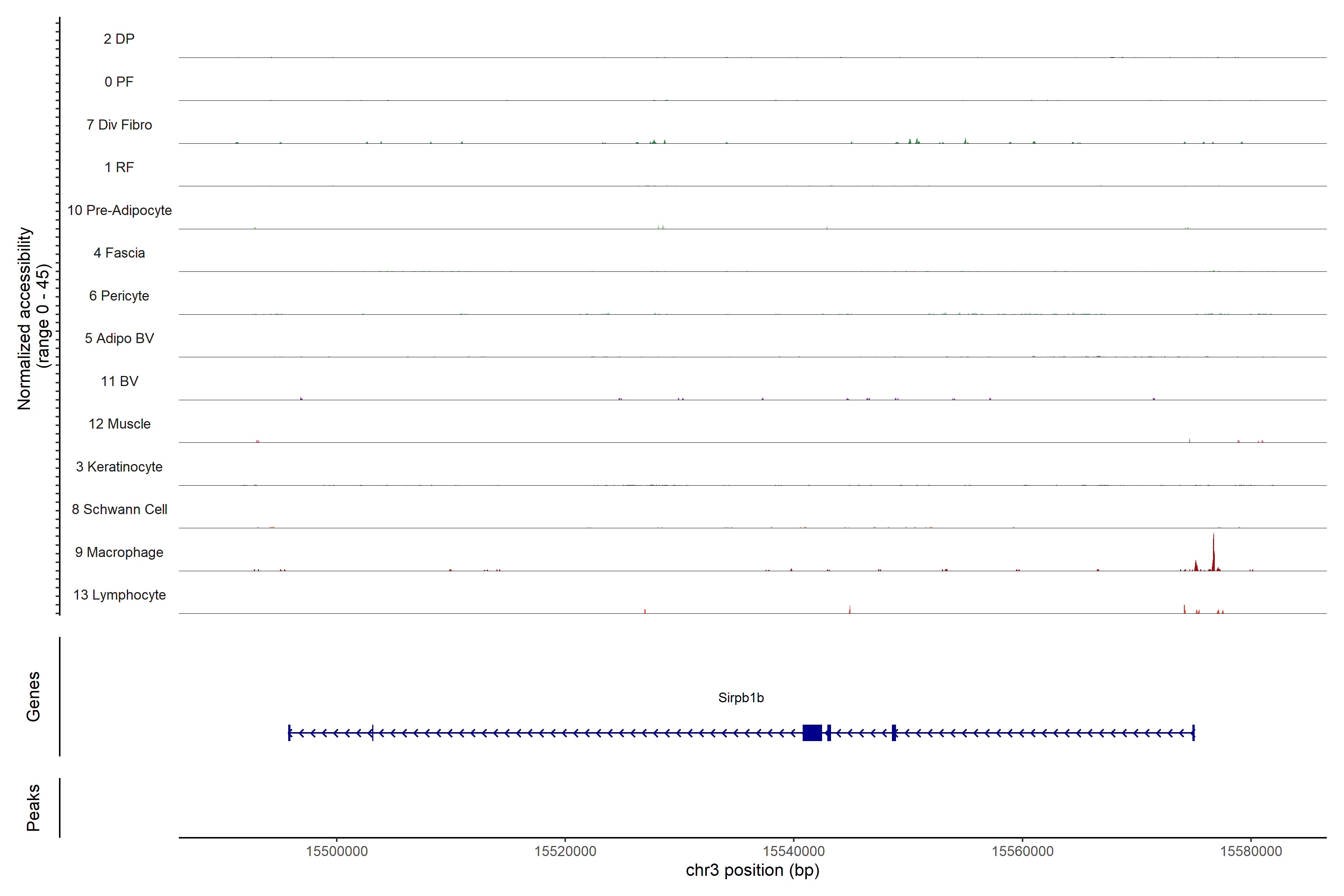Screen dimensions: 1344x896
Task: Click the right end of Sirpb1b gene
Action: click(x=1193, y=732)
